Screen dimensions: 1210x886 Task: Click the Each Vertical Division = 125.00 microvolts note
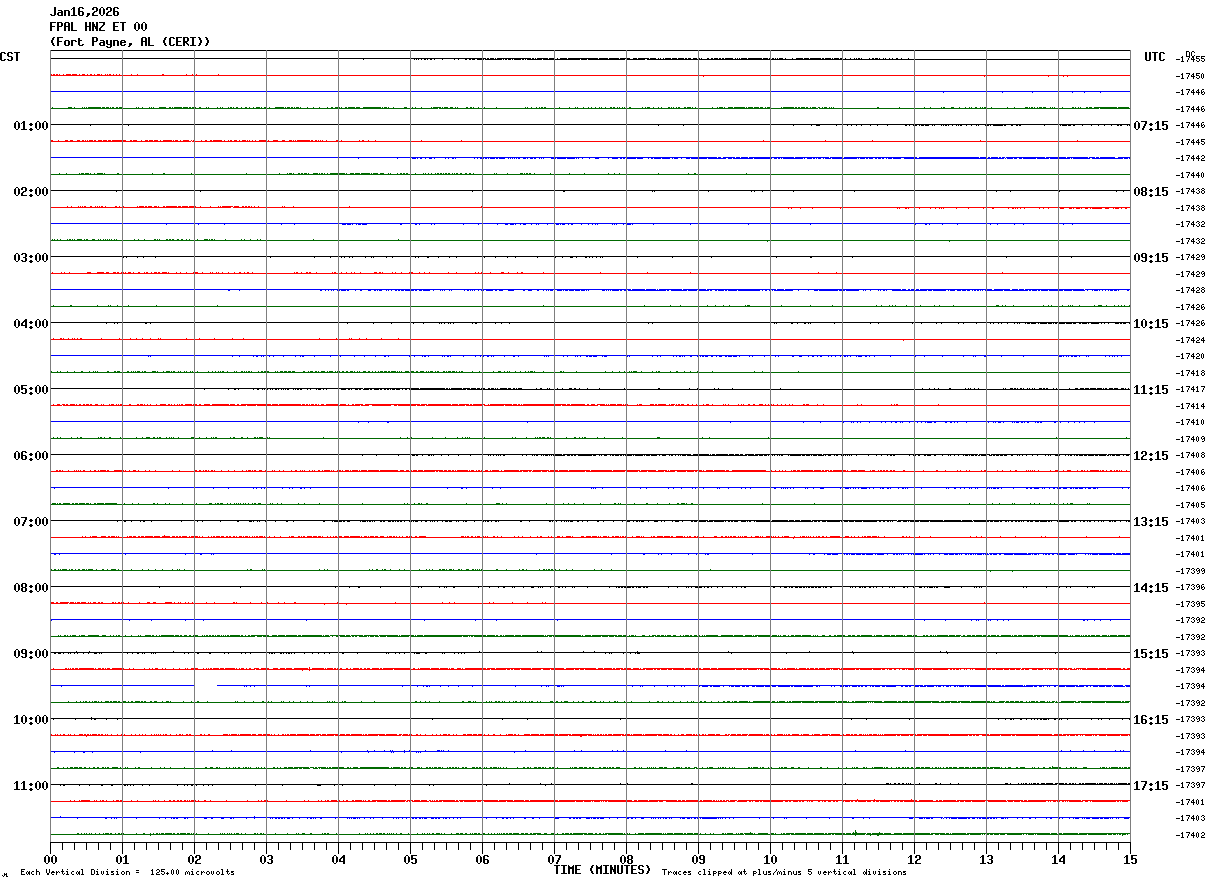tap(127, 872)
